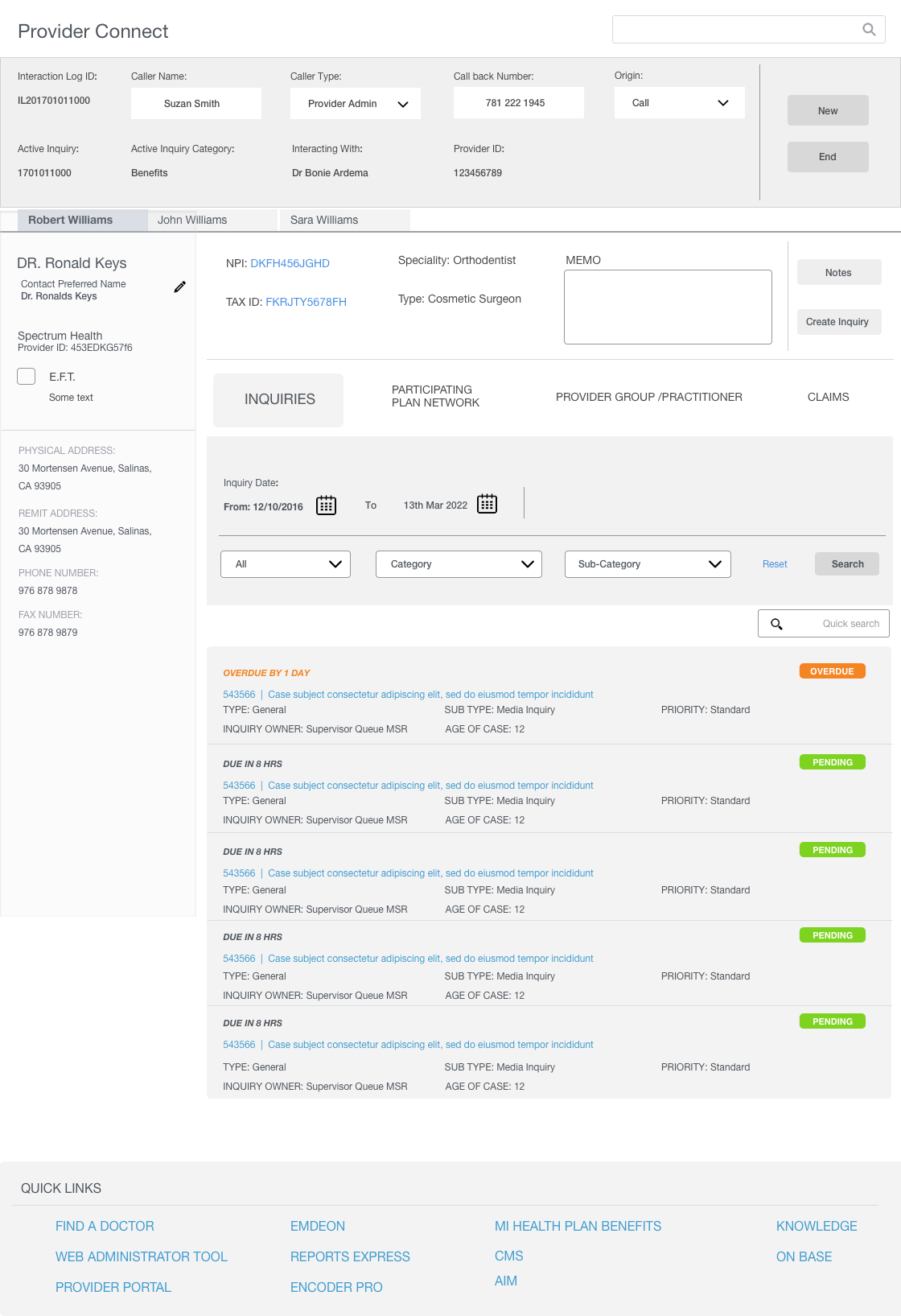Click the End interaction button
This screenshot has height=1316, width=901.
coord(828,157)
